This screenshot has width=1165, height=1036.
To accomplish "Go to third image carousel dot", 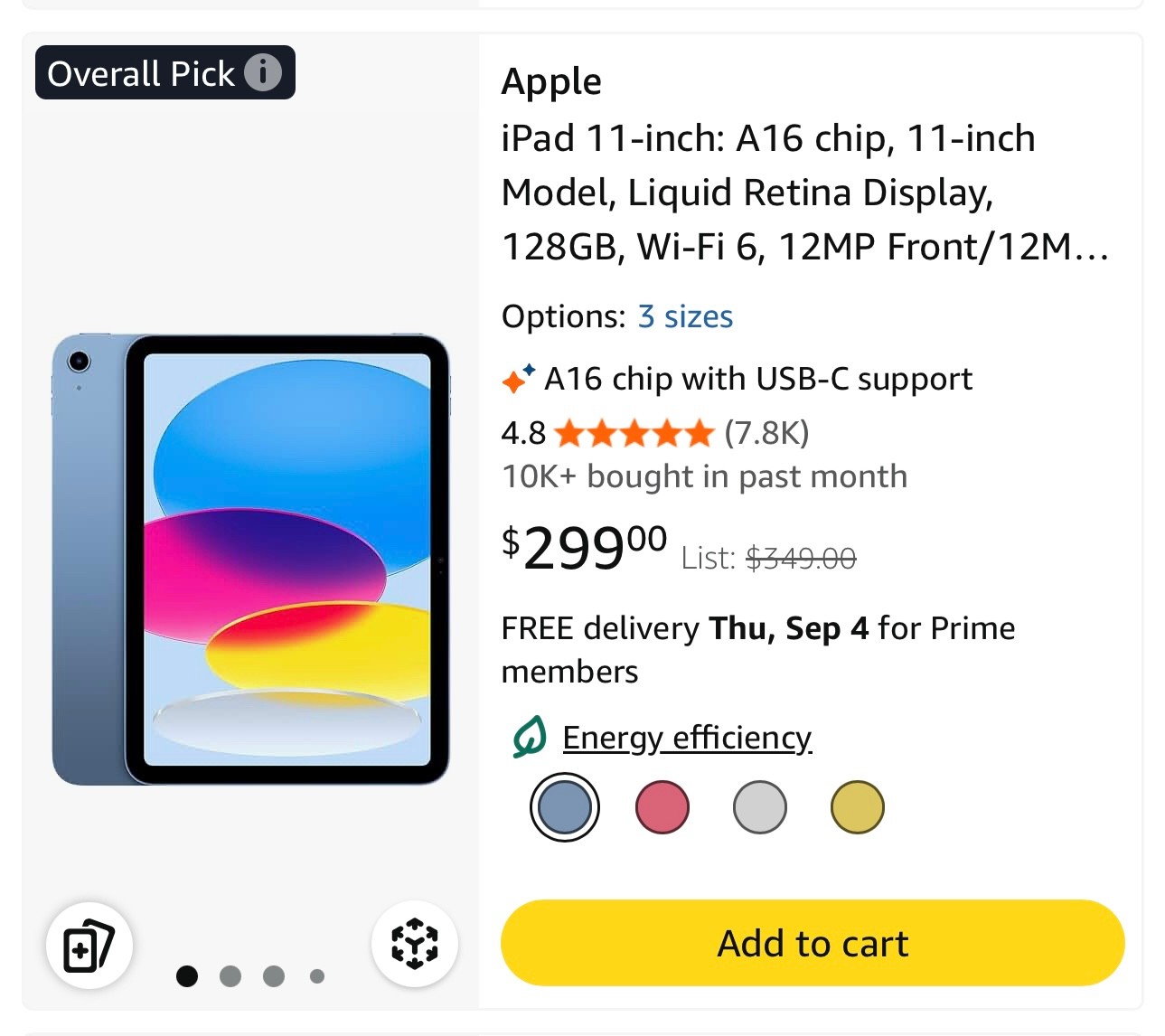I will pyautogui.click(x=274, y=976).
